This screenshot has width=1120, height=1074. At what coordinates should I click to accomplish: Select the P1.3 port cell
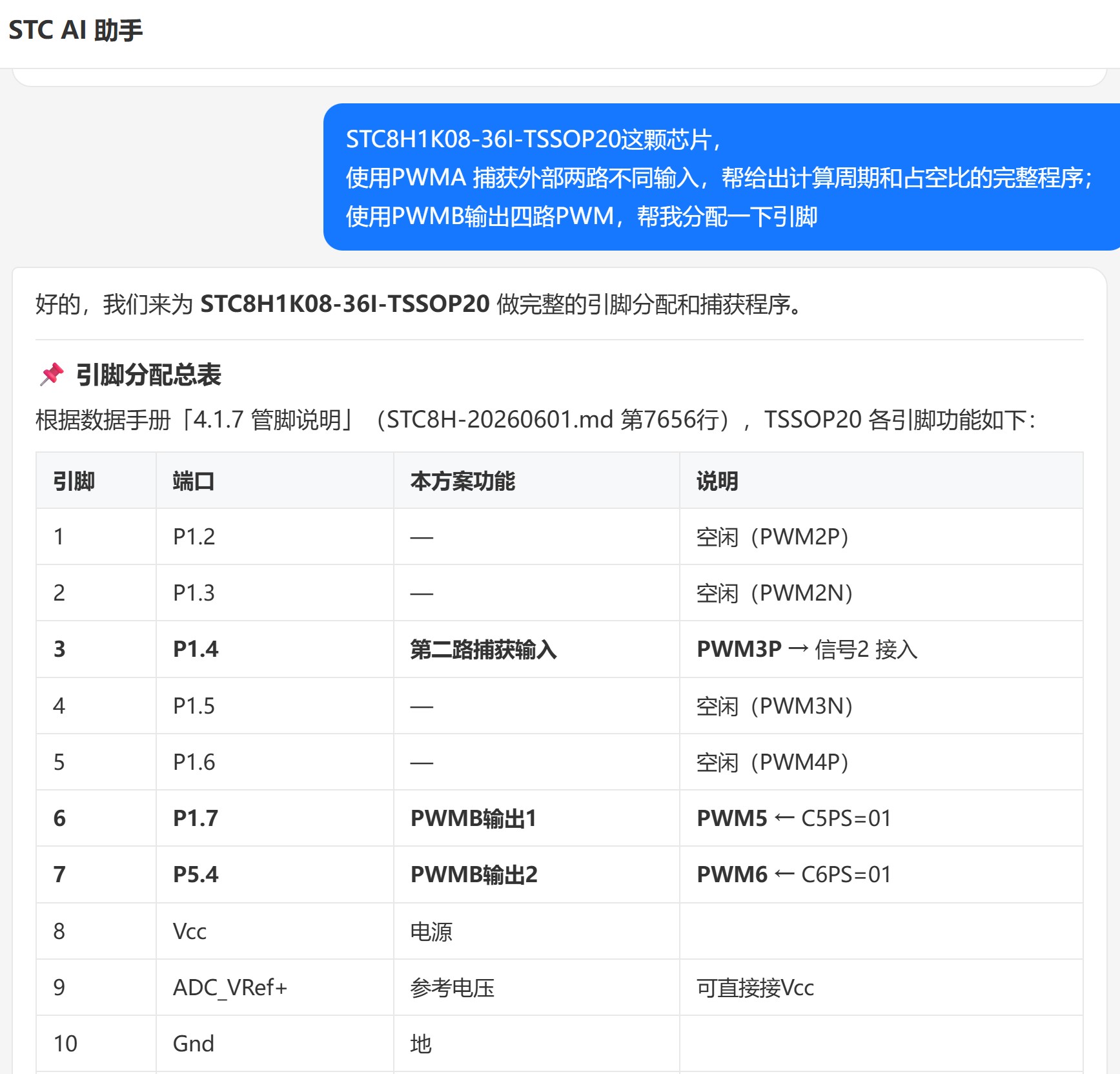tap(275, 593)
